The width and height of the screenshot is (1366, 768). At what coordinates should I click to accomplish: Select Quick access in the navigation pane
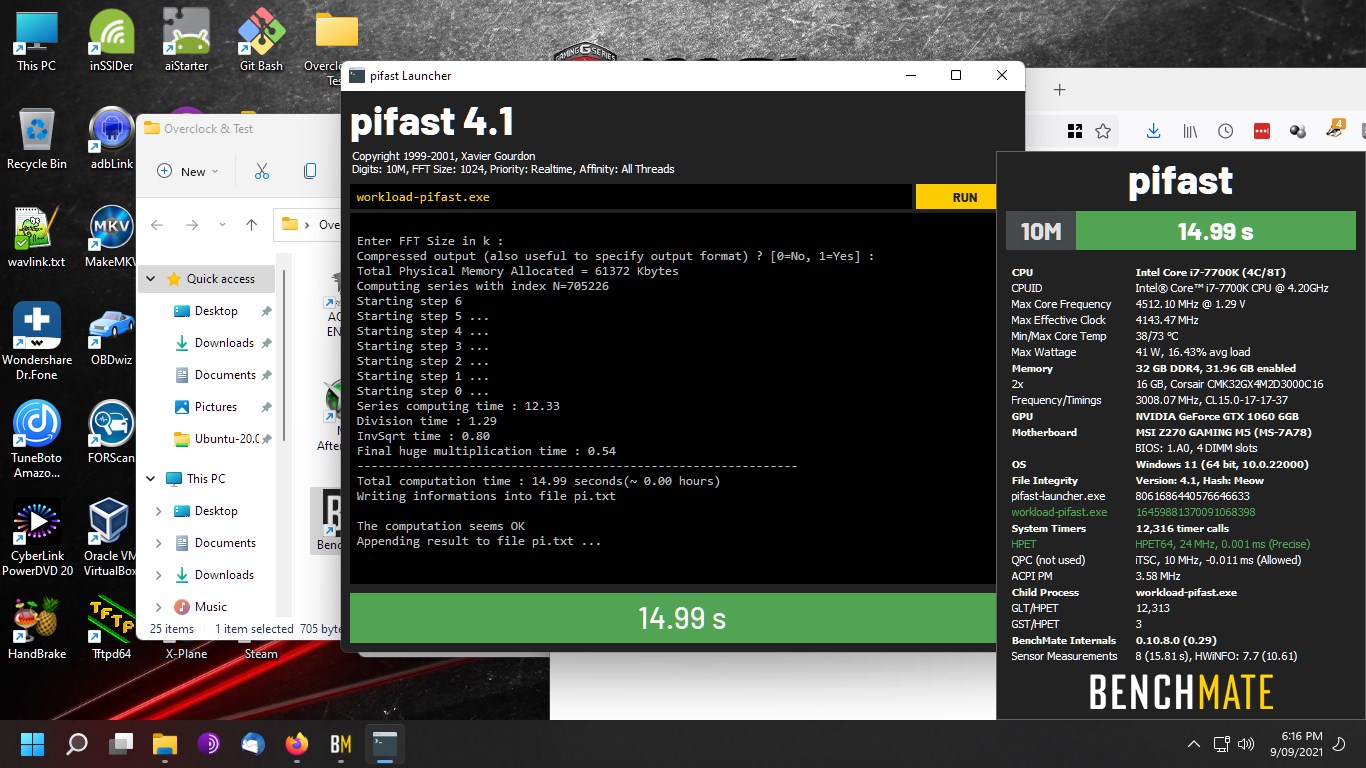tap(221, 279)
